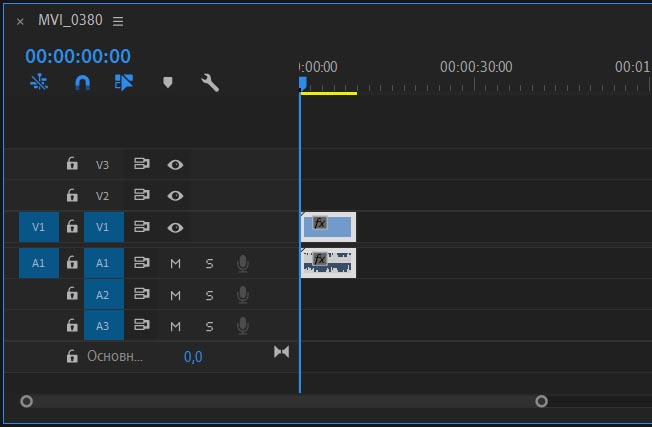Screen dimensions: 652x427
Task: Toggle insert sequences as nests option
Action: pos(39,82)
